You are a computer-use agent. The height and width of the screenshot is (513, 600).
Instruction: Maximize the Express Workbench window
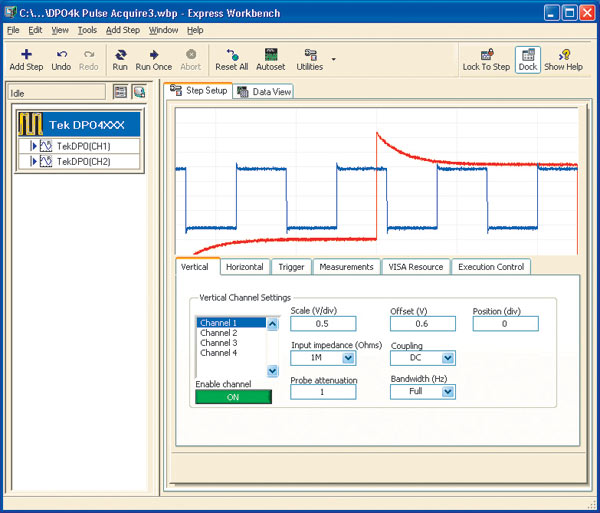(569, 13)
